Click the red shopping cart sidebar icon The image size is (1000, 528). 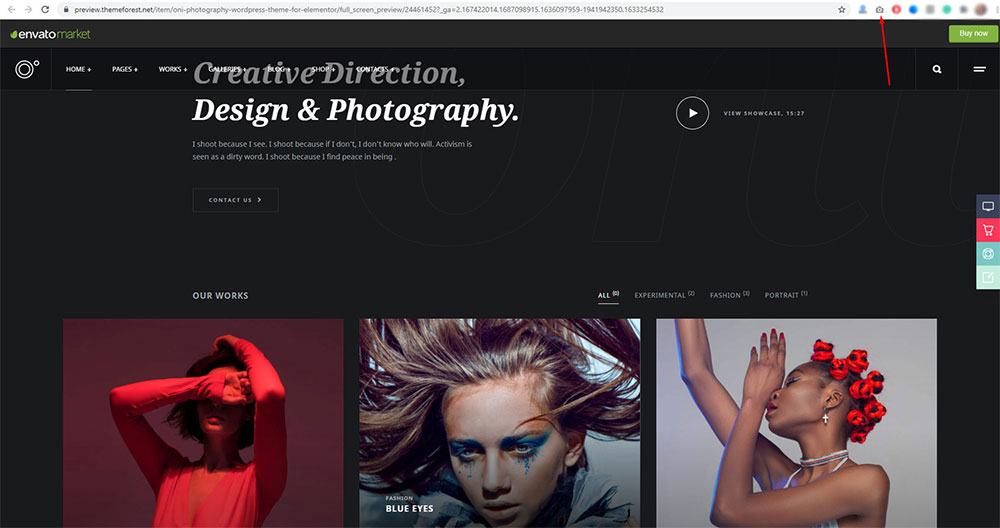tap(988, 230)
